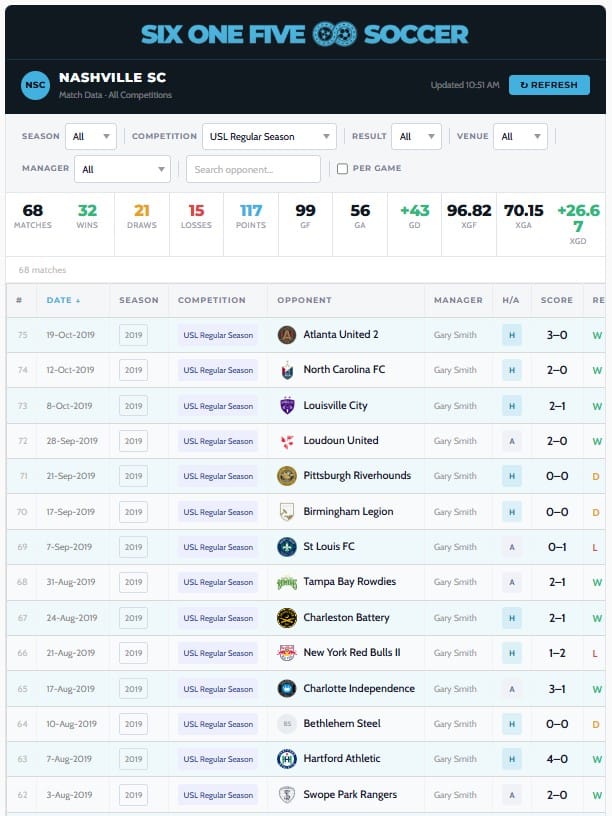
Task: Click the Charleston Battery team logo
Action: point(287,618)
